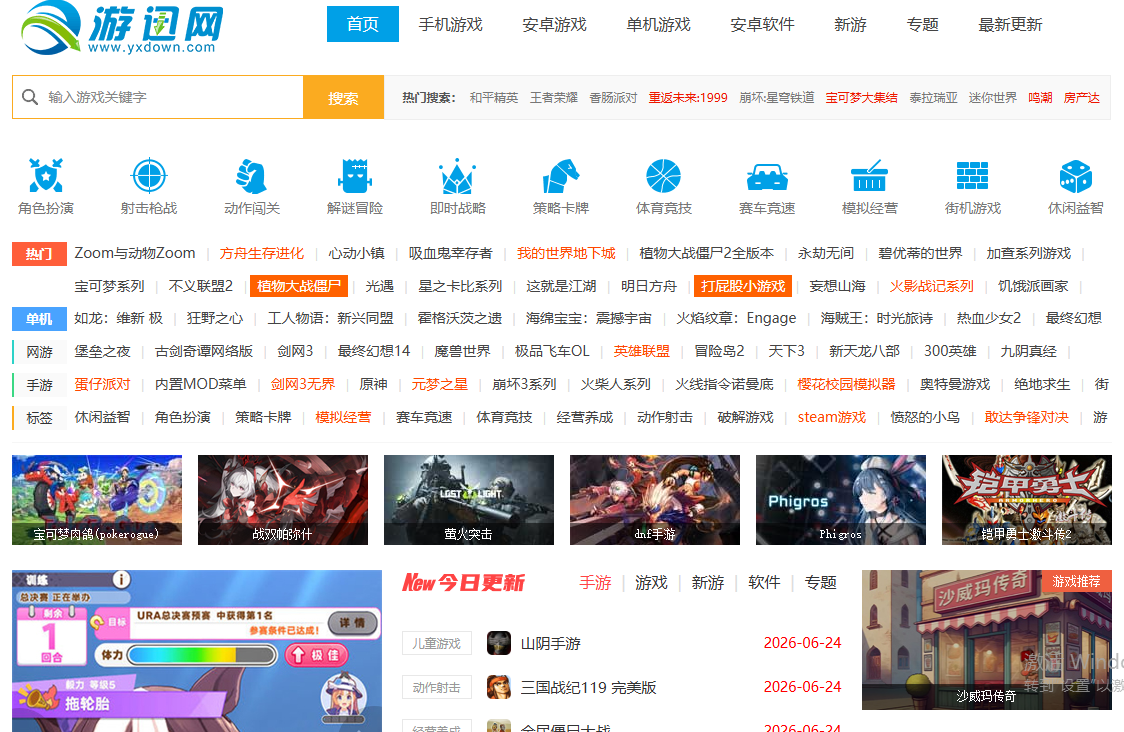This screenshot has height=732, width=1124.
Task: Click the magnifier icon in search box
Action: (29, 97)
